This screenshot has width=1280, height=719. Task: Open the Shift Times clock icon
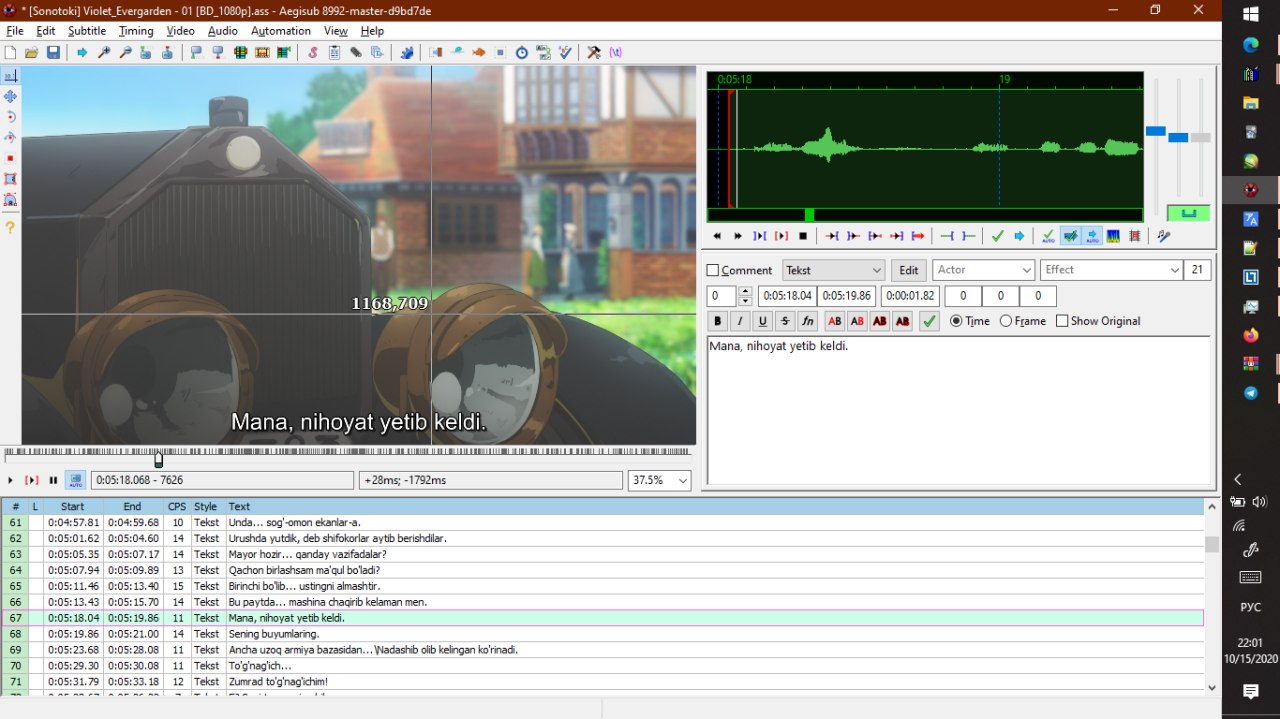tap(522, 52)
